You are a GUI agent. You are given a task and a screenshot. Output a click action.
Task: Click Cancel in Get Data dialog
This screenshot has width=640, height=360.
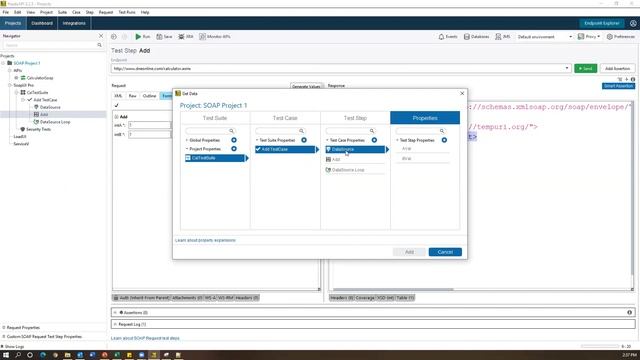coord(445,252)
